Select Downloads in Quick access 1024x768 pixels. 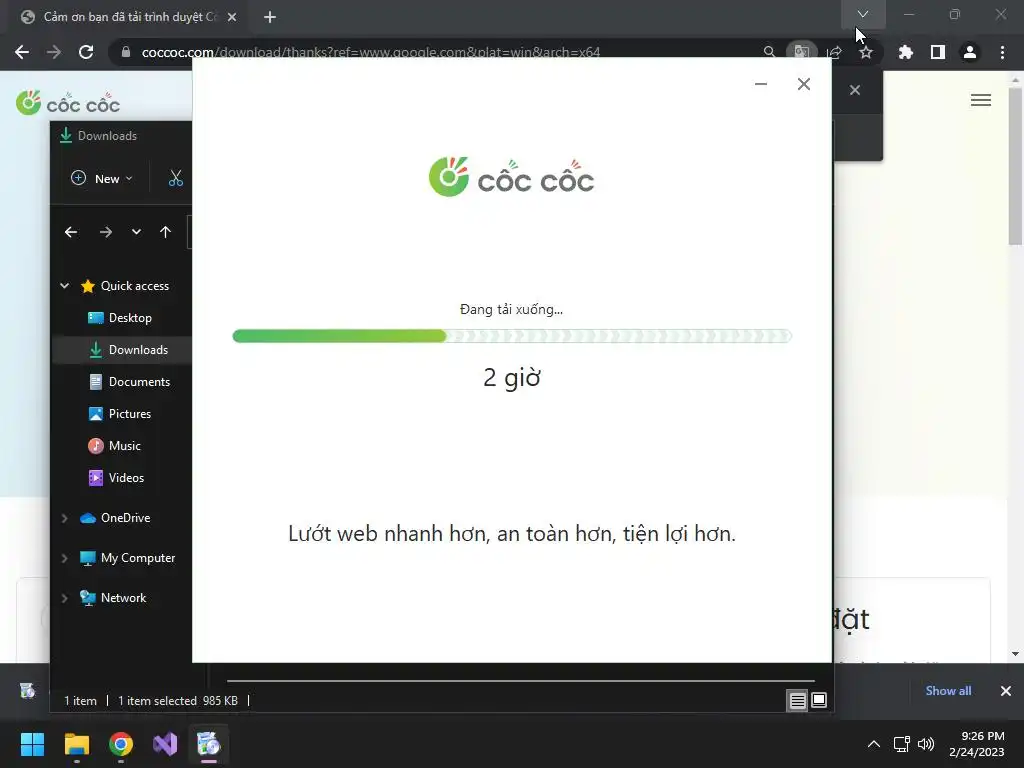[x=138, y=349]
